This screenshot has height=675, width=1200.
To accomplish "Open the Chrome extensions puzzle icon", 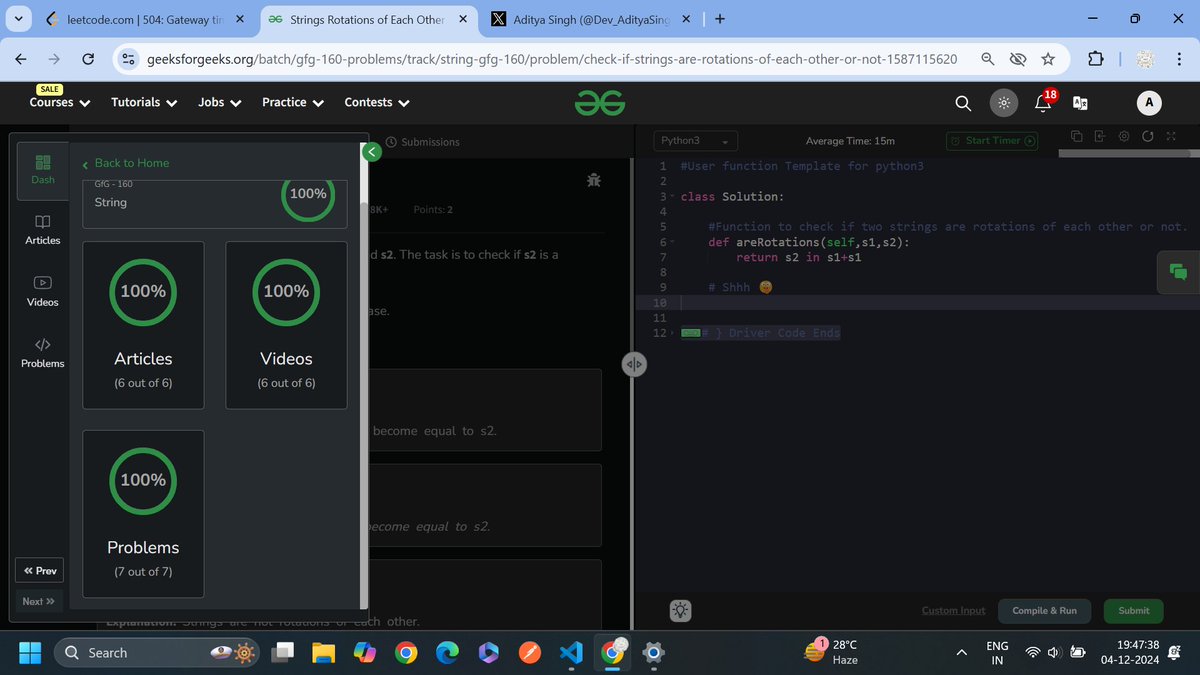I will coord(1094,59).
